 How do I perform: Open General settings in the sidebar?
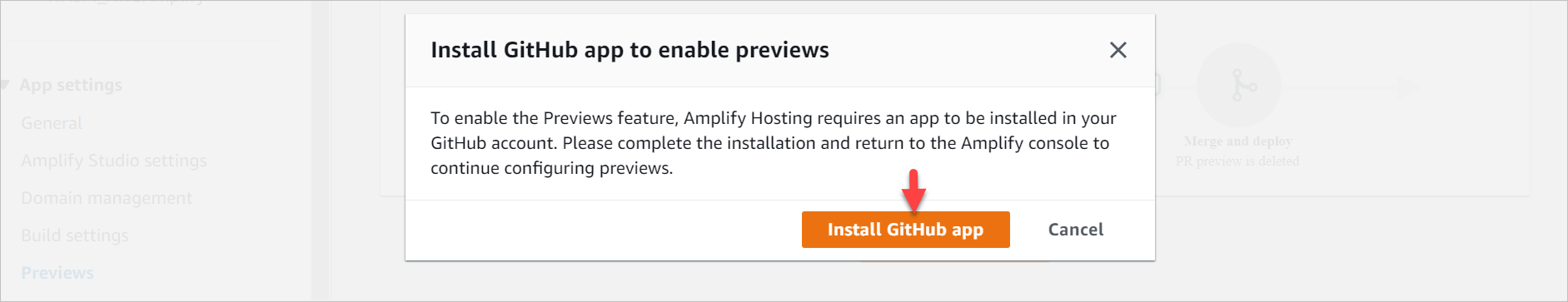pyautogui.click(x=52, y=123)
